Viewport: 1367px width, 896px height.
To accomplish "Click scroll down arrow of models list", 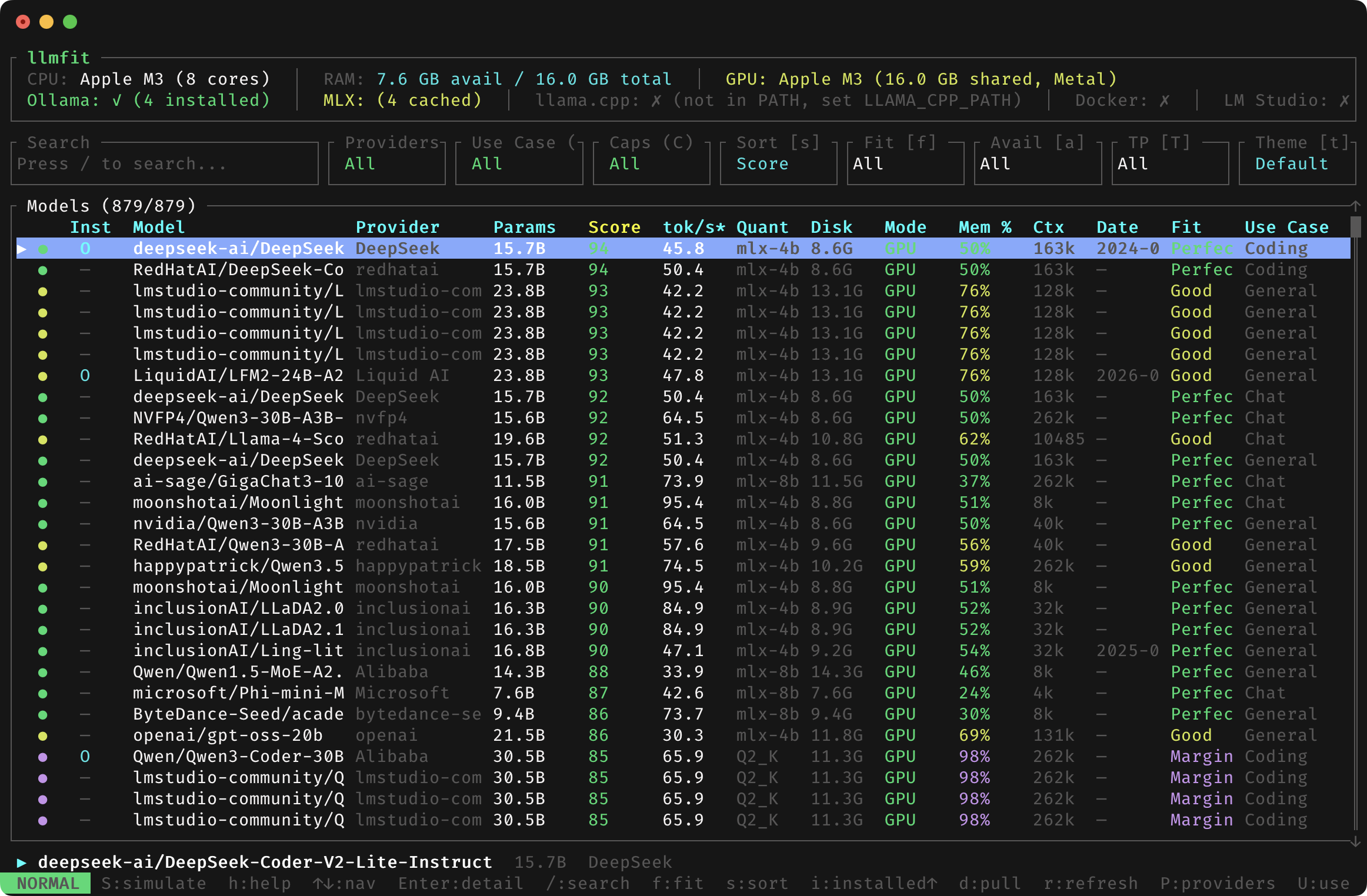I will [1355, 841].
